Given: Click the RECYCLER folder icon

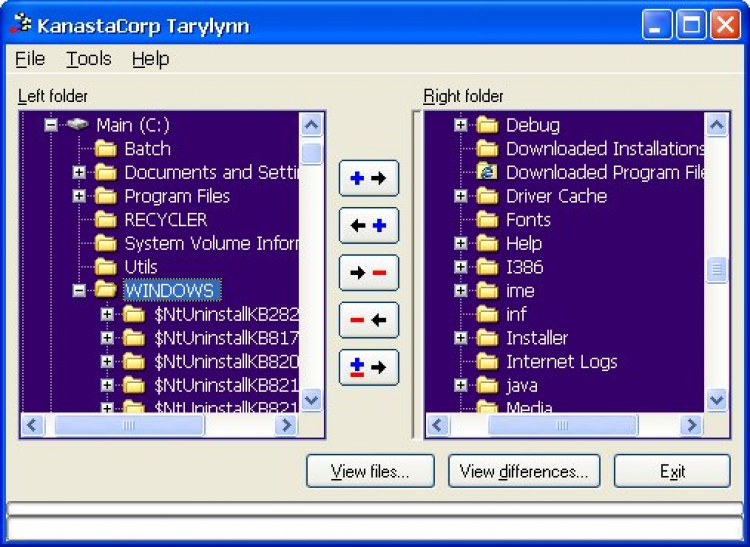Looking at the screenshot, I should click(106, 220).
